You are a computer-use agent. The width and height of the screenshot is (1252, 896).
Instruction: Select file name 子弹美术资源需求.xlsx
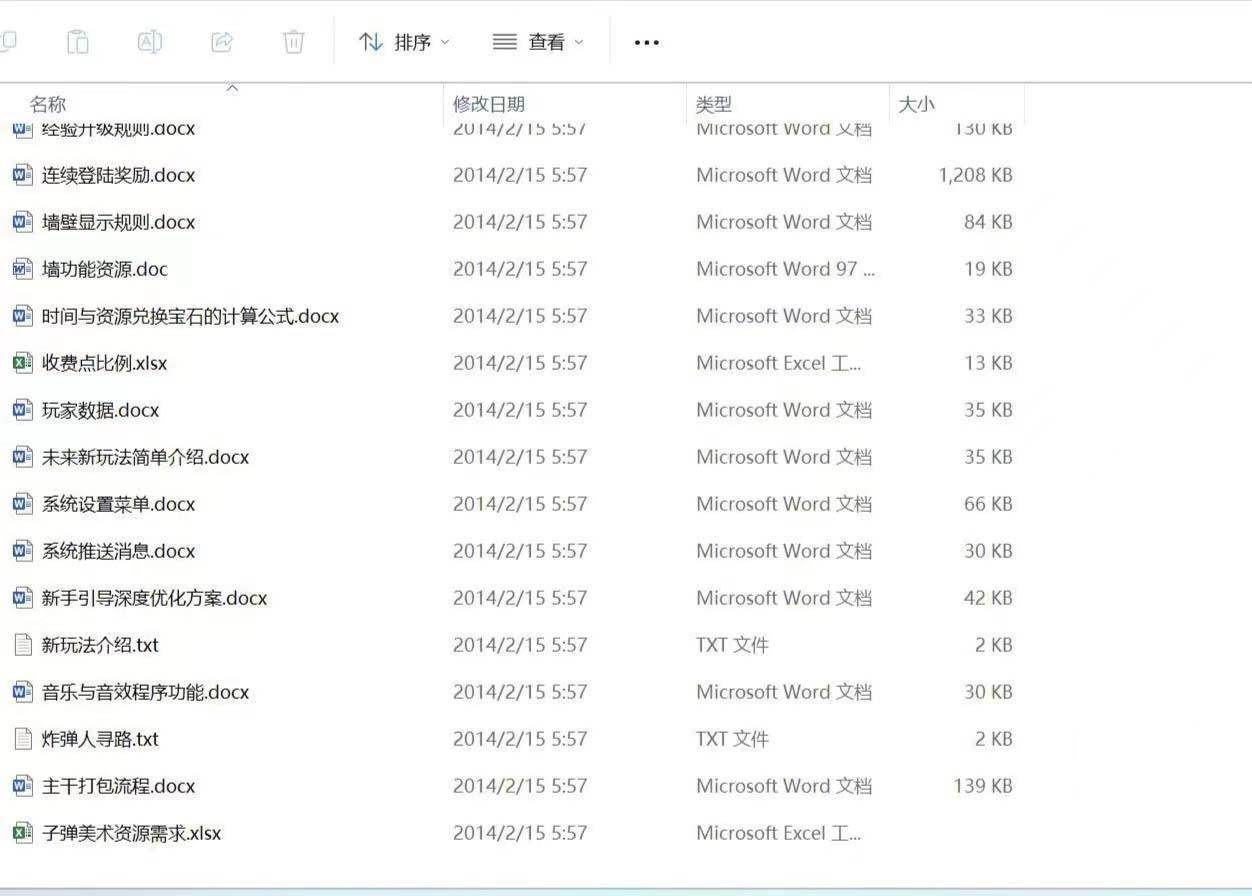click(131, 833)
